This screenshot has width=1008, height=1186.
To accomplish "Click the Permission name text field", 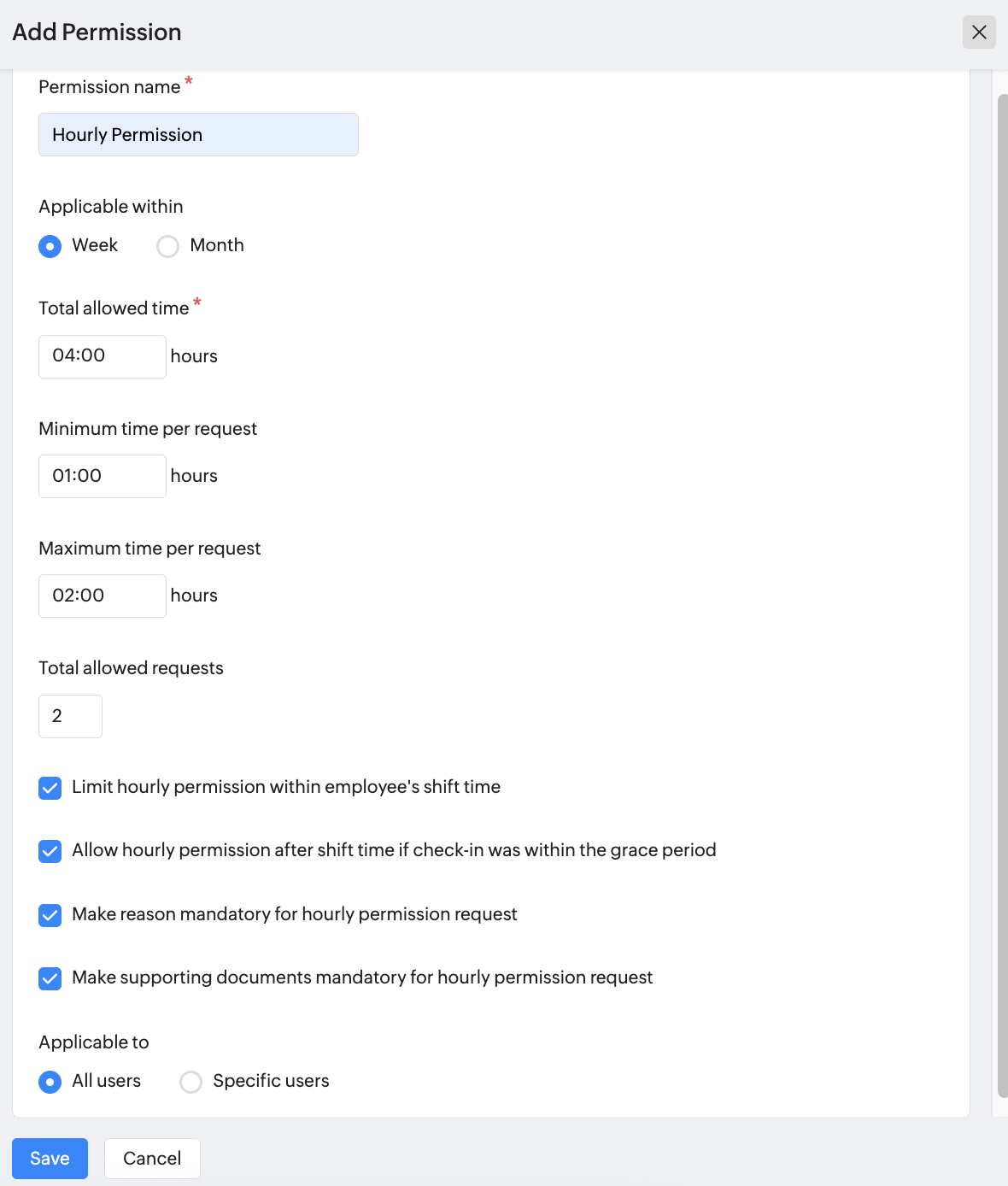I will [x=198, y=135].
